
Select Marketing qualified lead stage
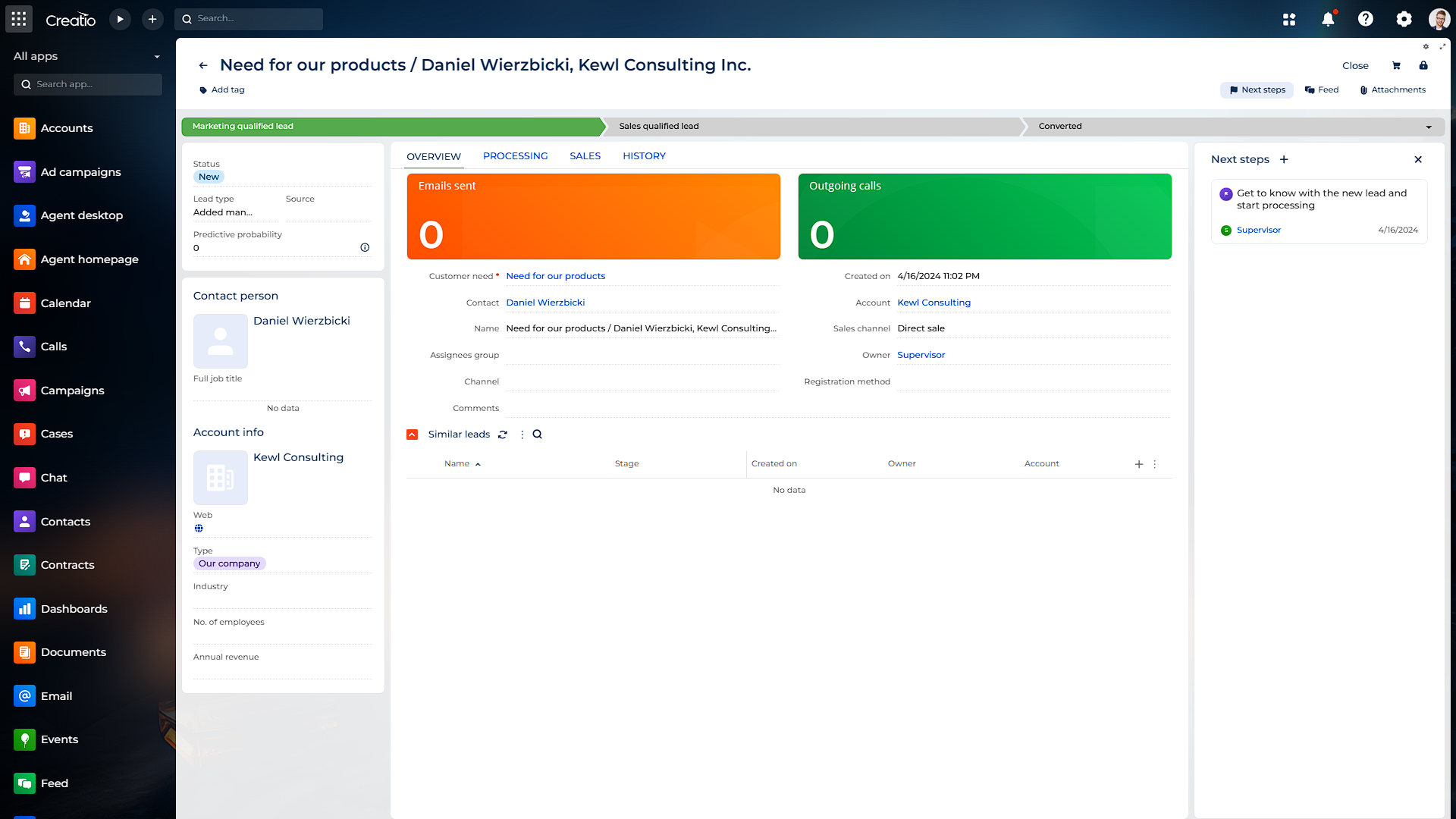tap(391, 127)
